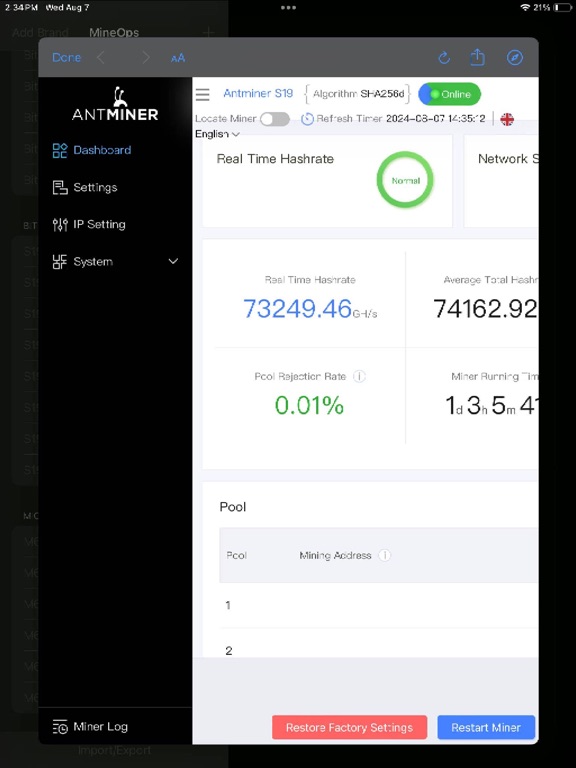The width and height of the screenshot is (576, 768).
Task: Click the Miner Running Time value
Action: pyautogui.click(x=491, y=406)
